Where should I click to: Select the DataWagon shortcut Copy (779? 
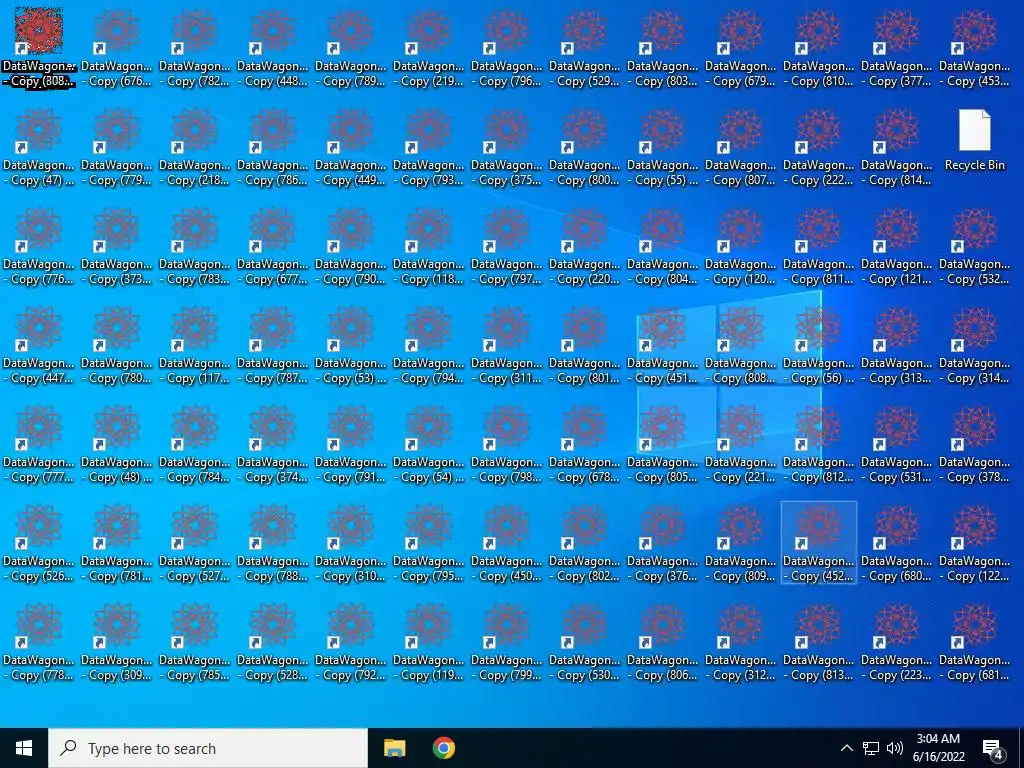(x=116, y=148)
